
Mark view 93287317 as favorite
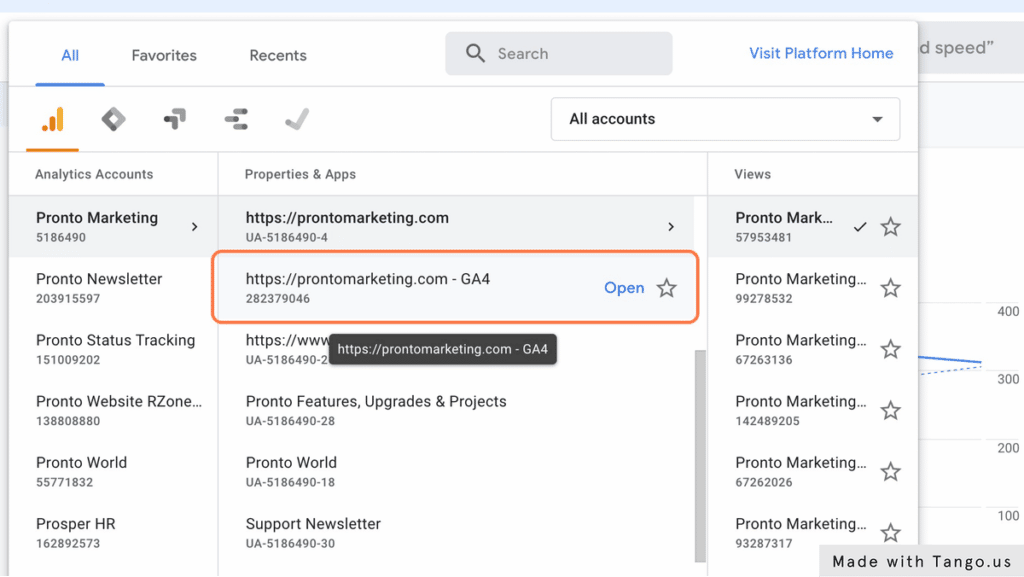click(x=890, y=533)
